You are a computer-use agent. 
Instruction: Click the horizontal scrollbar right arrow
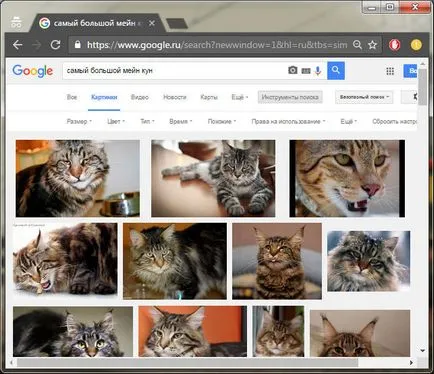(411, 362)
